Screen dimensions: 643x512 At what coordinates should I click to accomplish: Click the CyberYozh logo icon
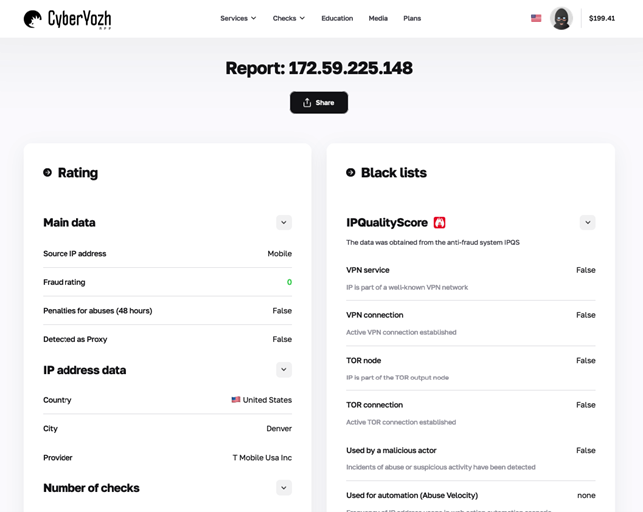coord(33,19)
